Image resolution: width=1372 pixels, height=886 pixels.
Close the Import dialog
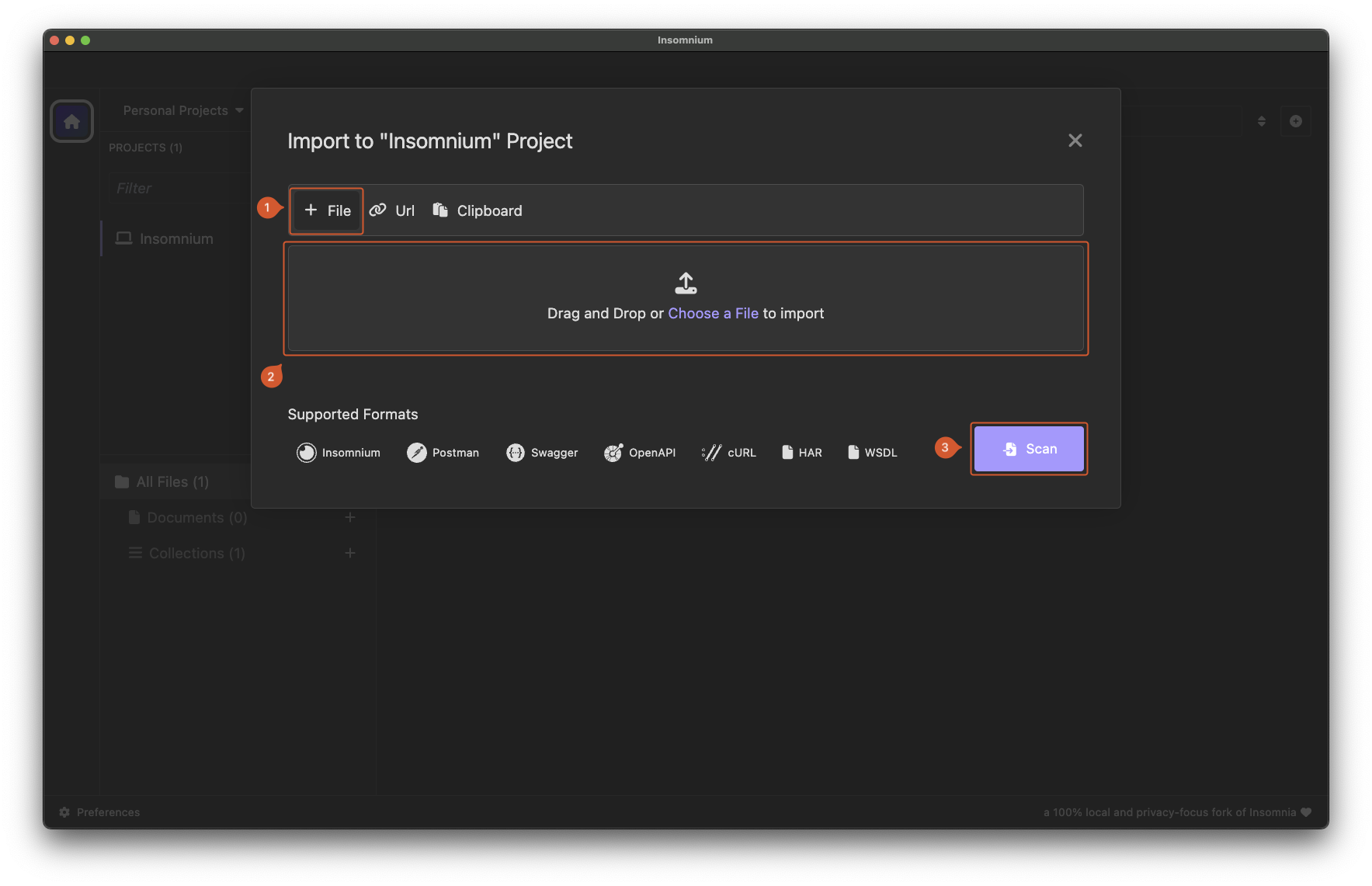click(1075, 141)
